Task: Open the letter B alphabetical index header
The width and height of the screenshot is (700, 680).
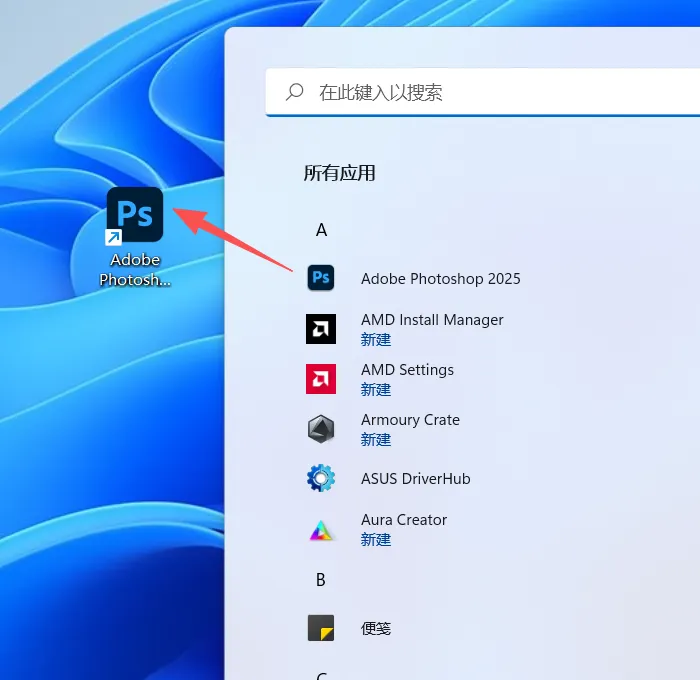Action: 321,580
